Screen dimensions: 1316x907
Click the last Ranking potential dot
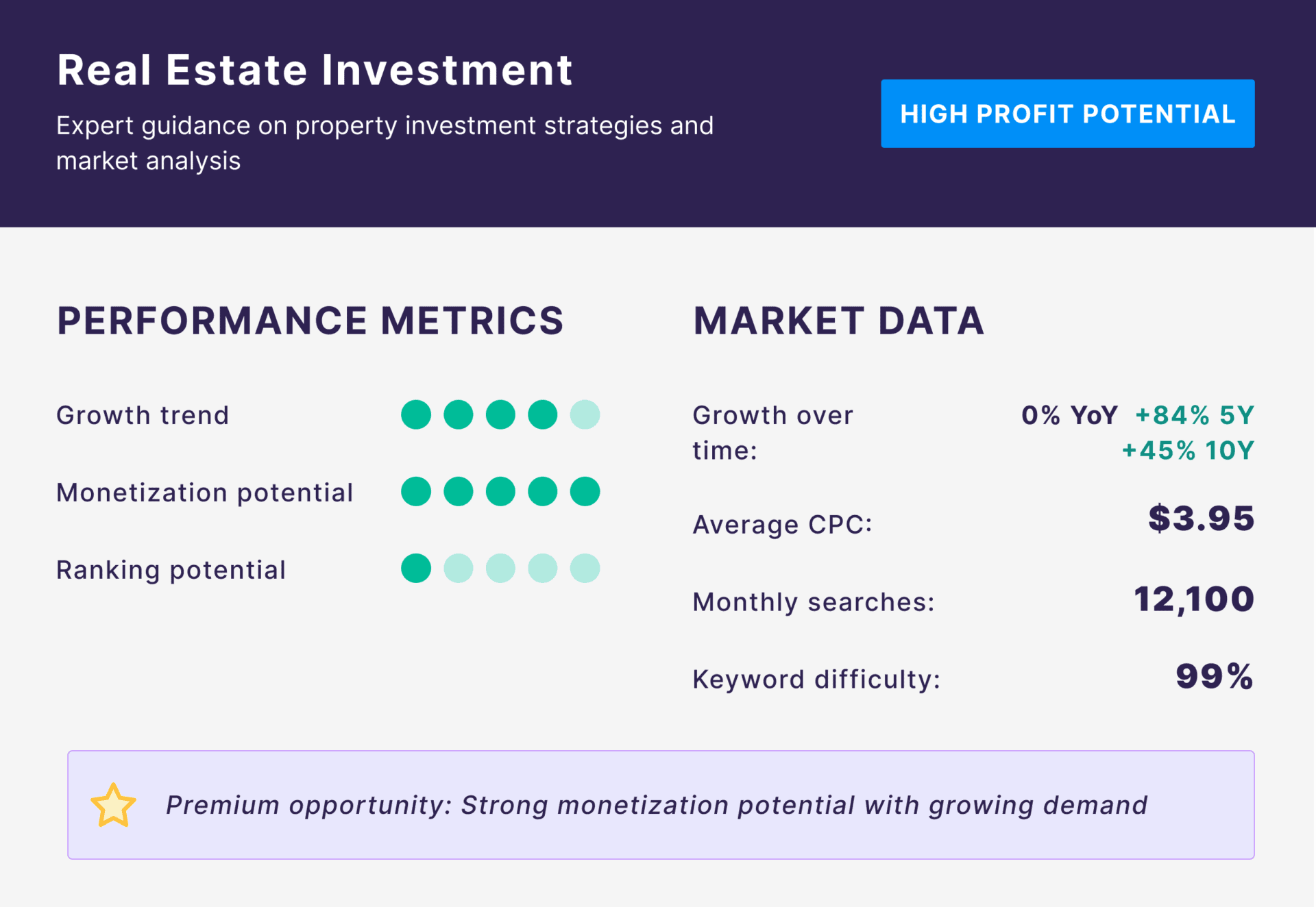585,569
